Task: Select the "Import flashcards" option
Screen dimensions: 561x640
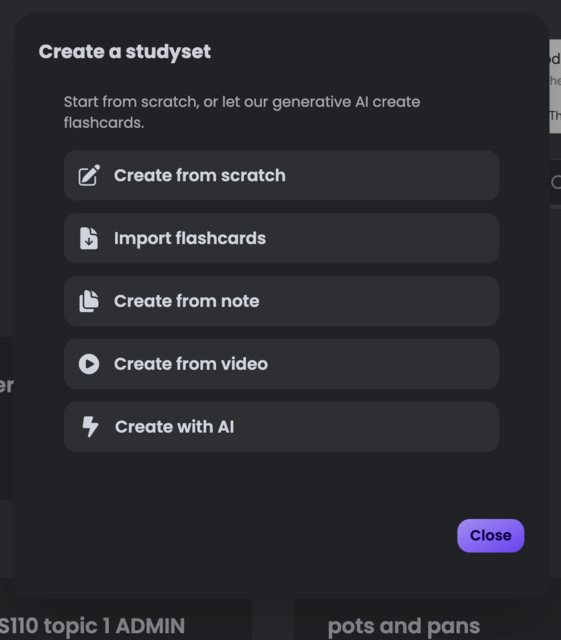Action: (x=281, y=238)
